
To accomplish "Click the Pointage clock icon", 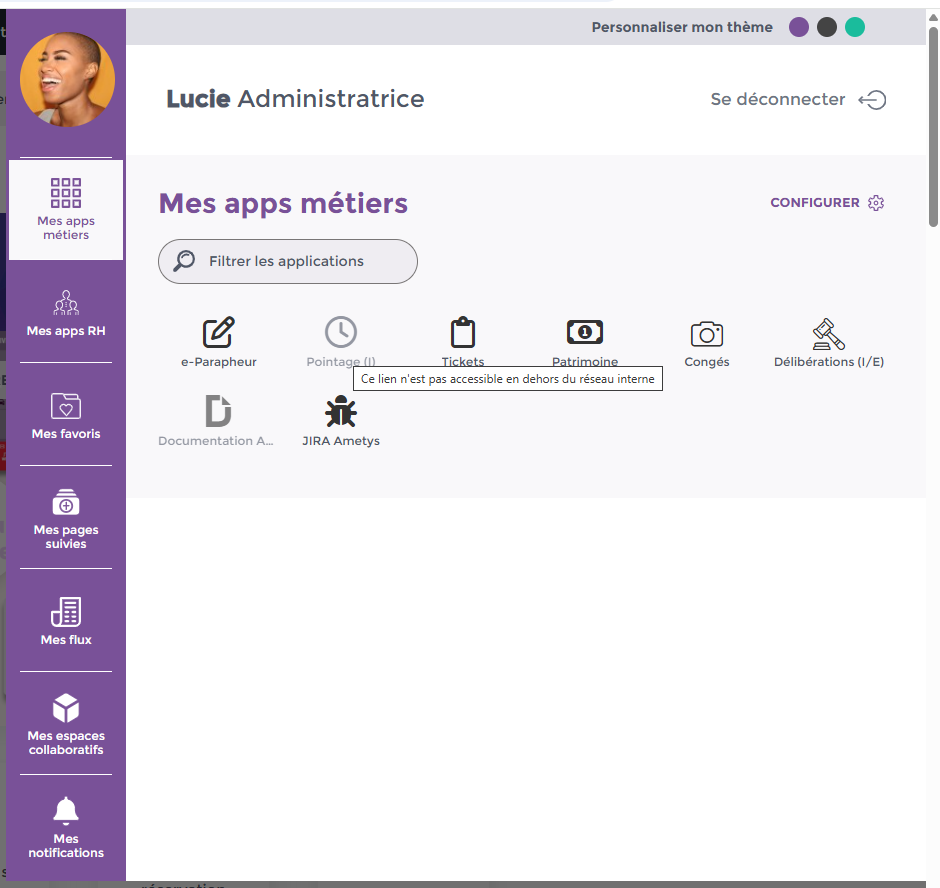I will click(x=341, y=332).
